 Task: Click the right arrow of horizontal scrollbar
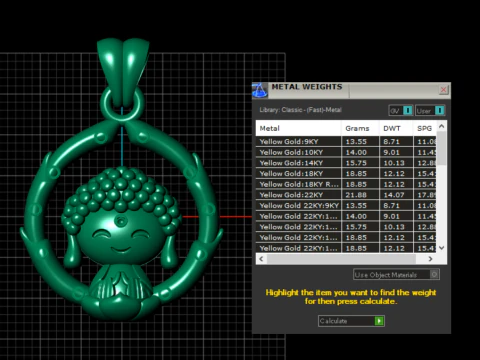(430, 259)
